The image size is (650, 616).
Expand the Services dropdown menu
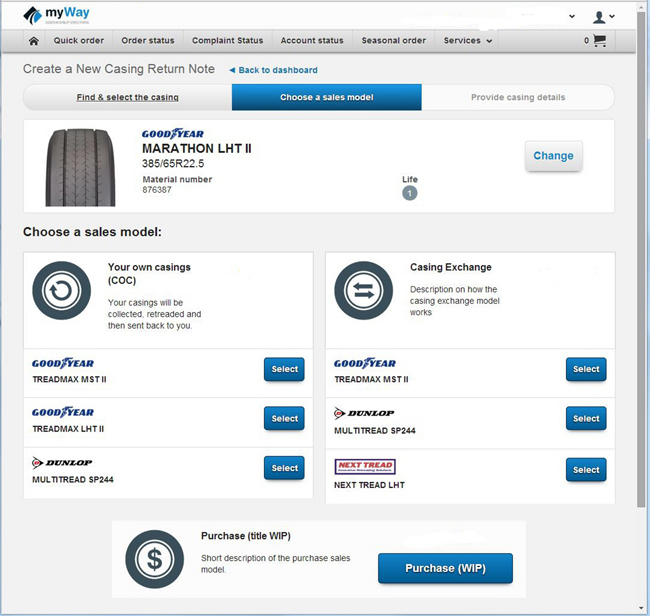[x=468, y=41]
